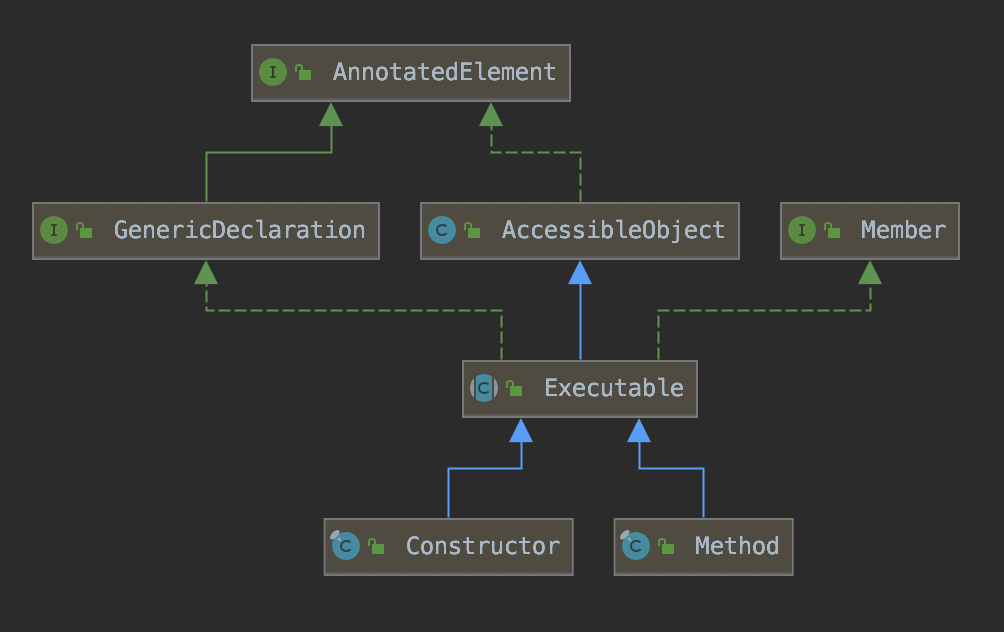The width and height of the screenshot is (1004, 632).
Task: Select the Method class label
Action: coord(736,546)
